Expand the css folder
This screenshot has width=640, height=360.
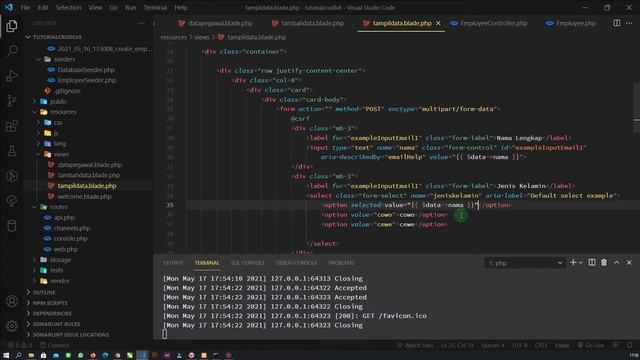[x=58, y=122]
